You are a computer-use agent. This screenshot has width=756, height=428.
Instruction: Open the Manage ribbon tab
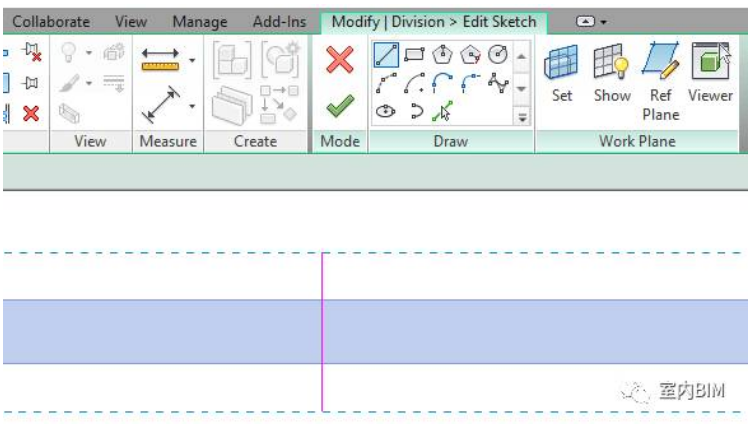coord(199,21)
